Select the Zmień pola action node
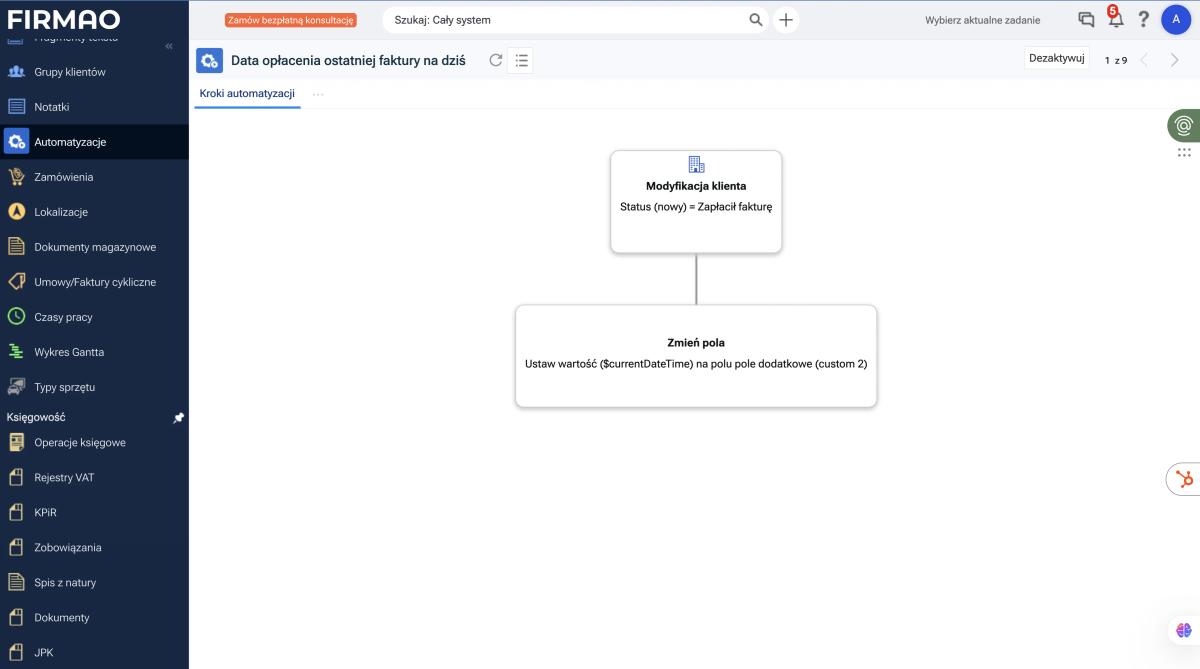 click(x=696, y=356)
